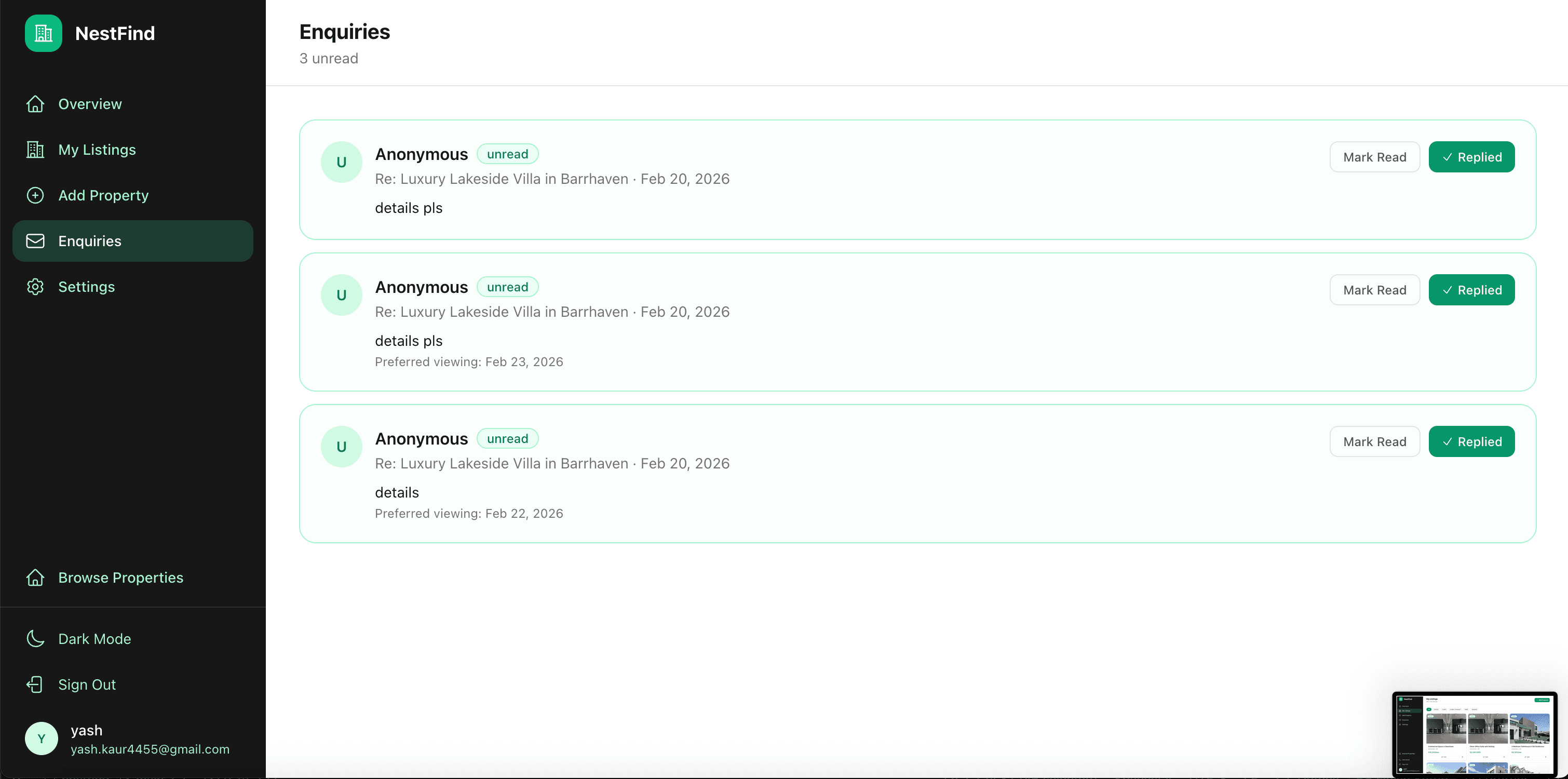Mark the first enquiry as read

pyautogui.click(x=1374, y=157)
